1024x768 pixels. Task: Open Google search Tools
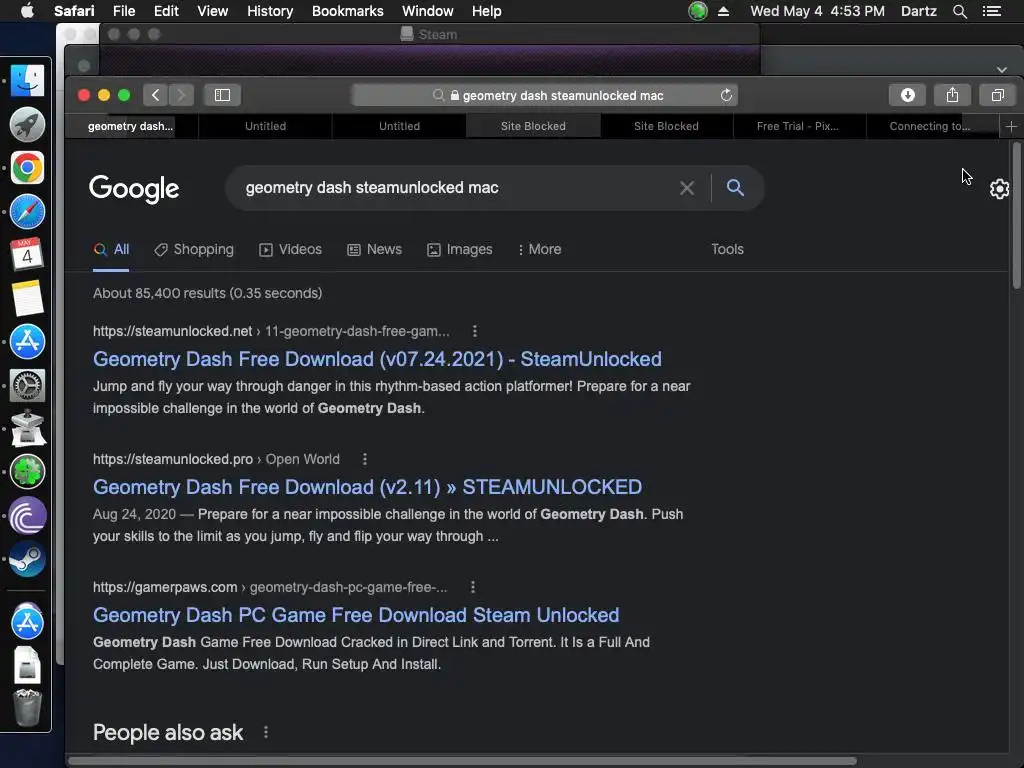(727, 249)
